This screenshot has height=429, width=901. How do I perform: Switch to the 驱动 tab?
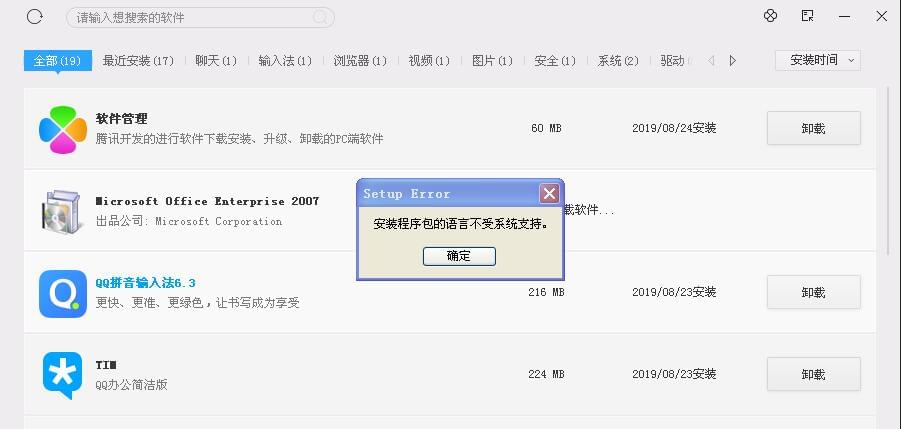673,60
